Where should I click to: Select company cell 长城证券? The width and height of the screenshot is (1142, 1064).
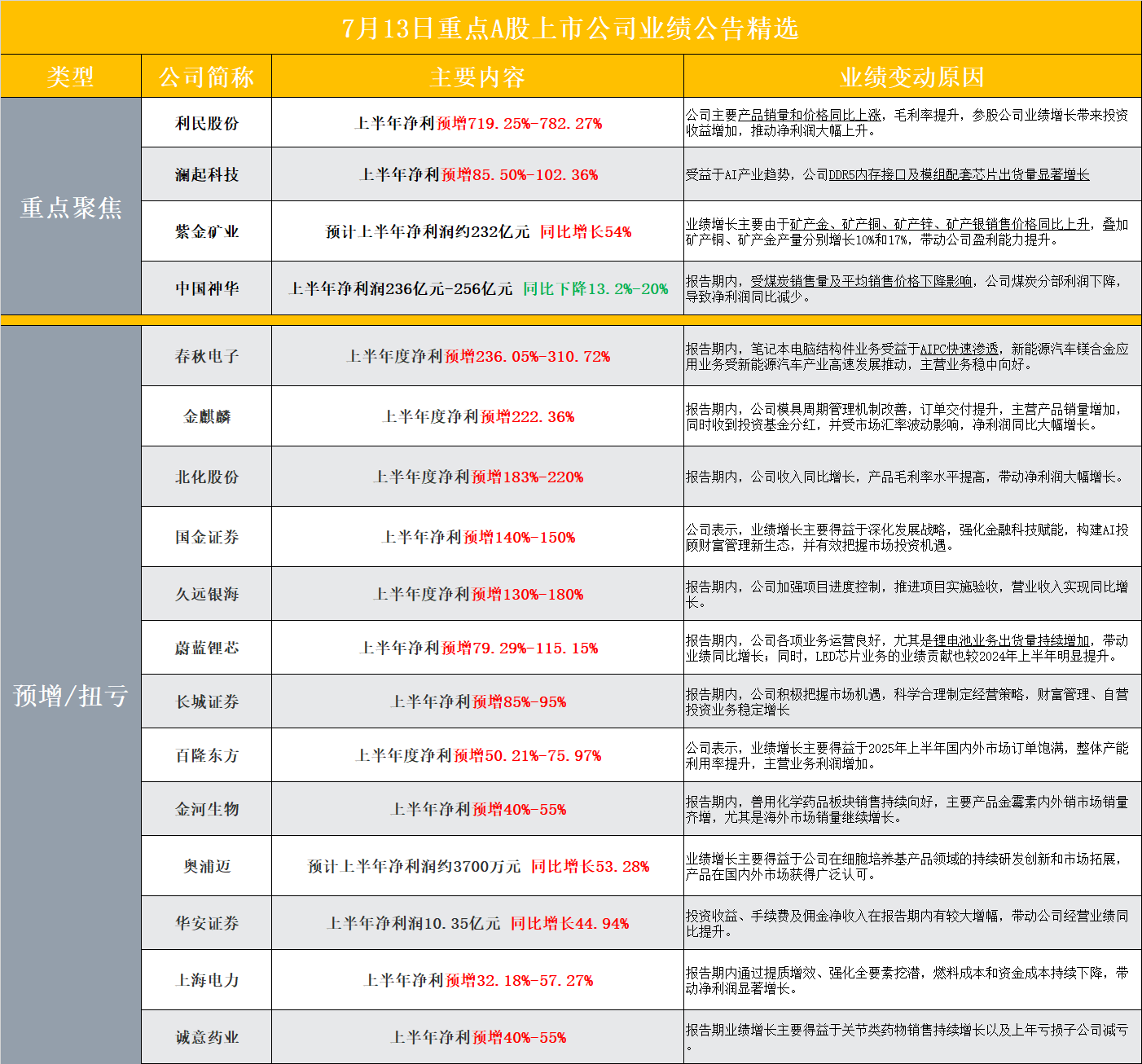(206, 701)
